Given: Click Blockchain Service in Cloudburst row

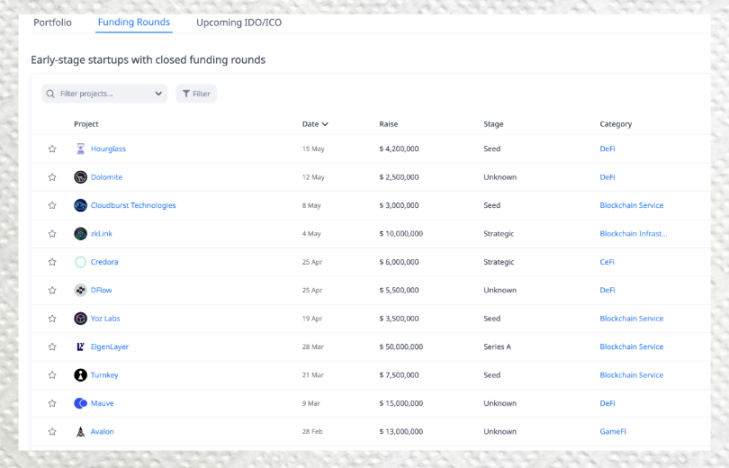Looking at the screenshot, I should [x=631, y=205].
